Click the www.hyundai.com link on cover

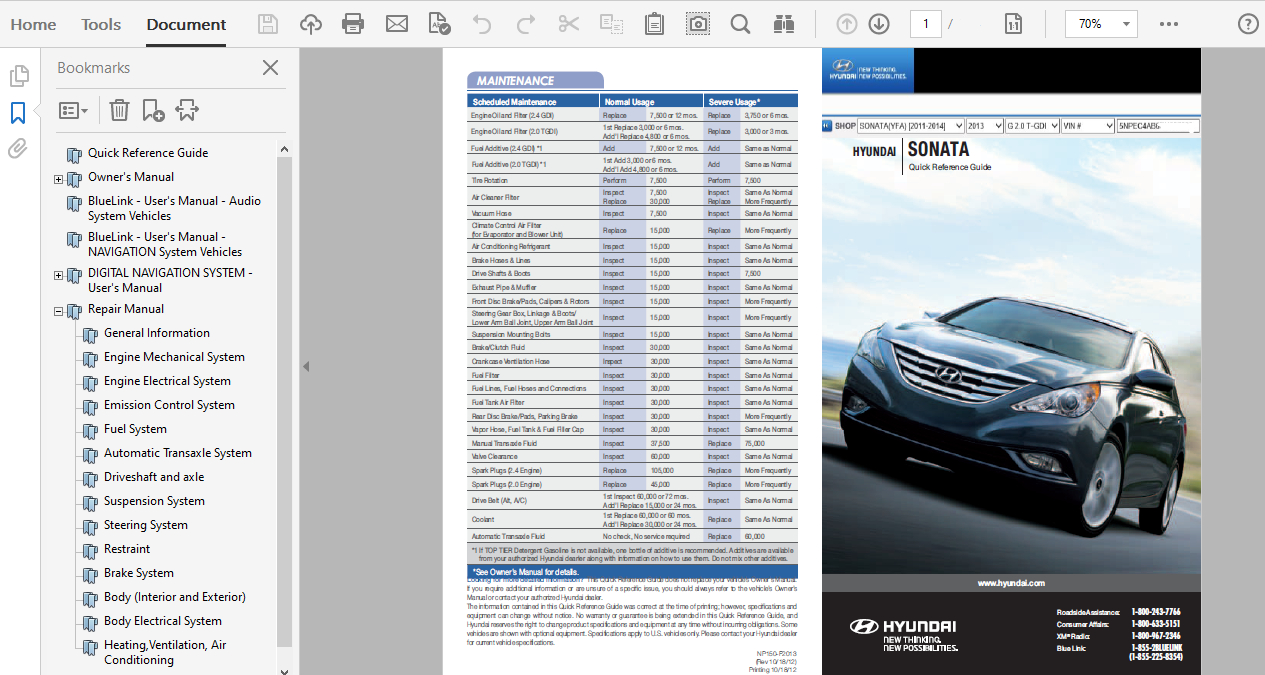coord(1011,583)
